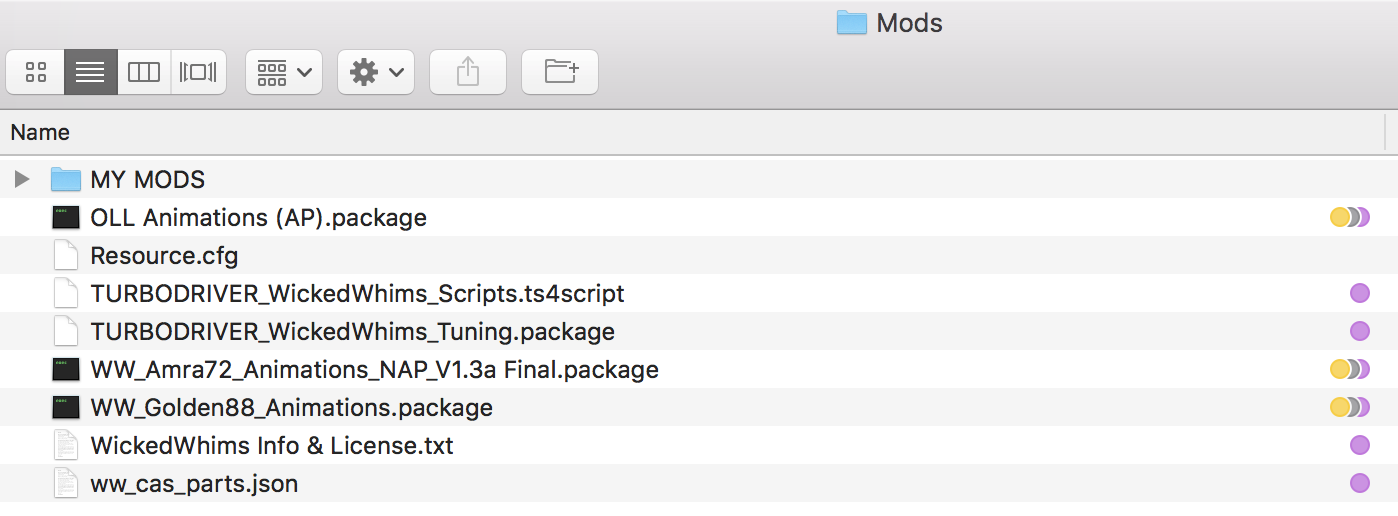Create a new folder with toolbar icon
Image resolution: width=1398 pixels, height=516 pixels.
[x=560, y=72]
